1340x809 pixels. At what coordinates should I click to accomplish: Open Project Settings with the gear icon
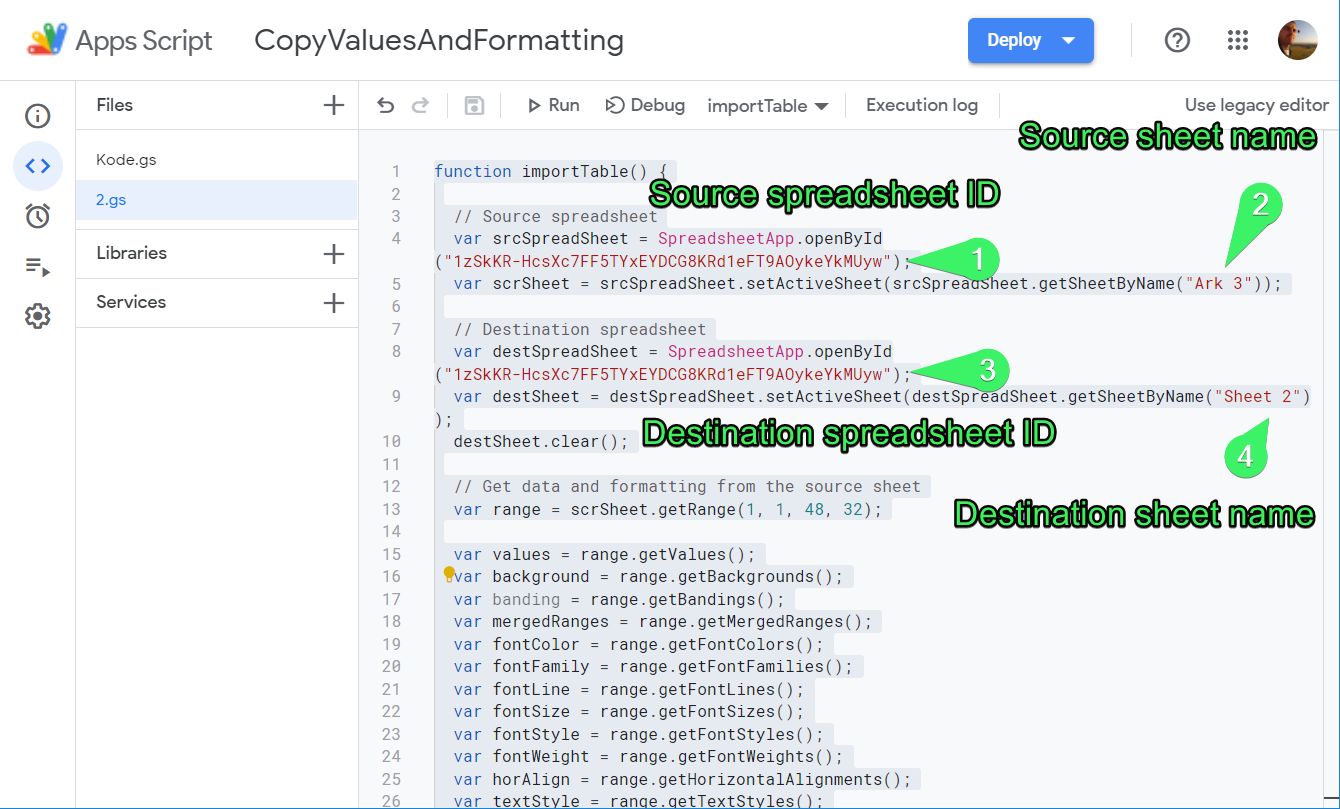pos(37,316)
